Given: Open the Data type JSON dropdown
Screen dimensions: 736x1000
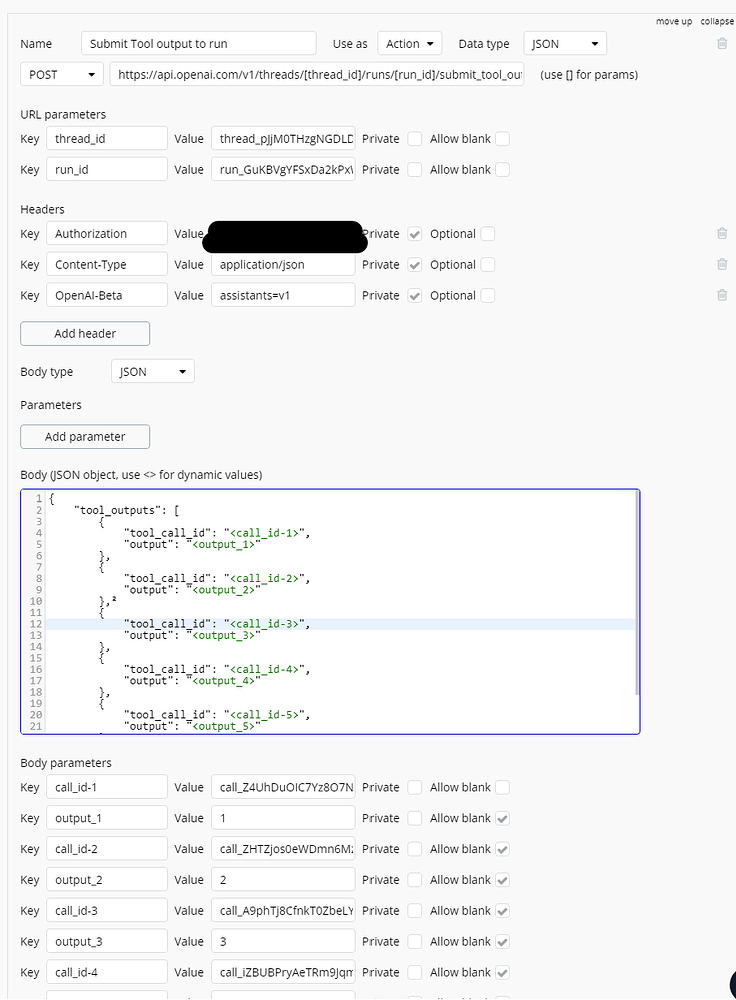Looking at the screenshot, I should coord(565,43).
